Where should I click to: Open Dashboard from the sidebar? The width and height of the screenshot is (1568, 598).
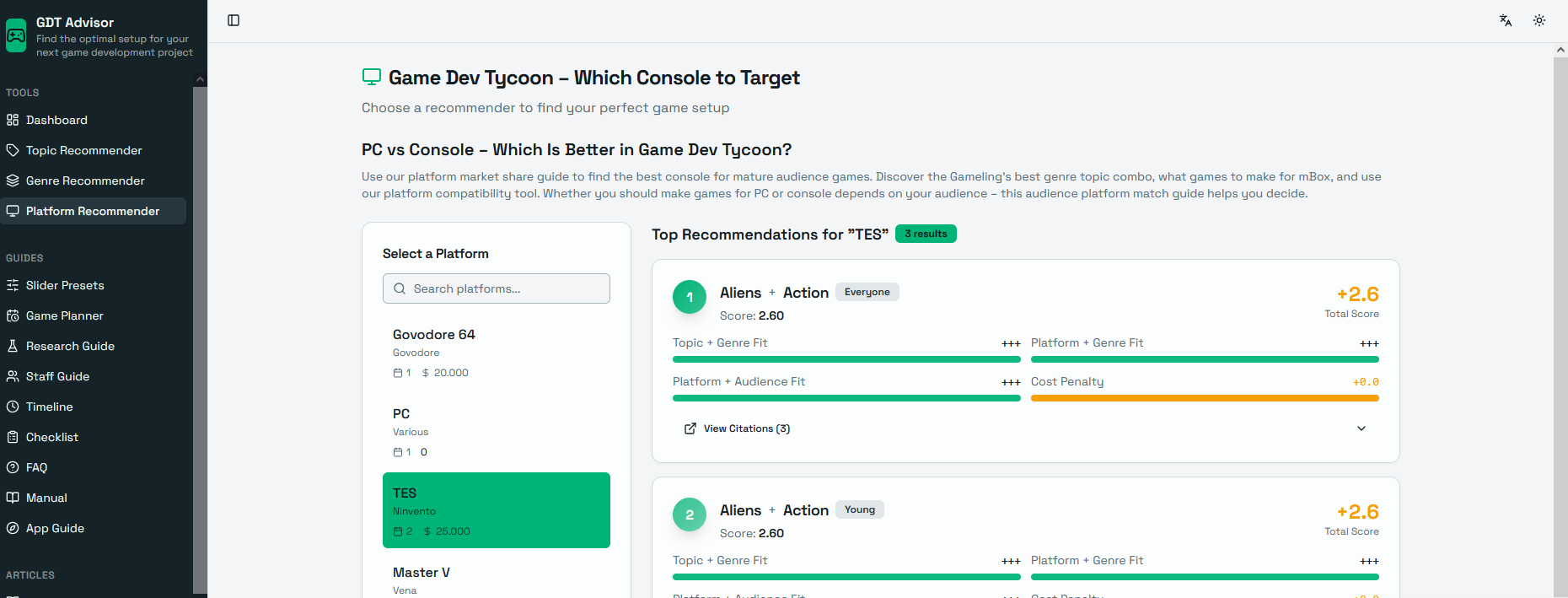coord(56,120)
